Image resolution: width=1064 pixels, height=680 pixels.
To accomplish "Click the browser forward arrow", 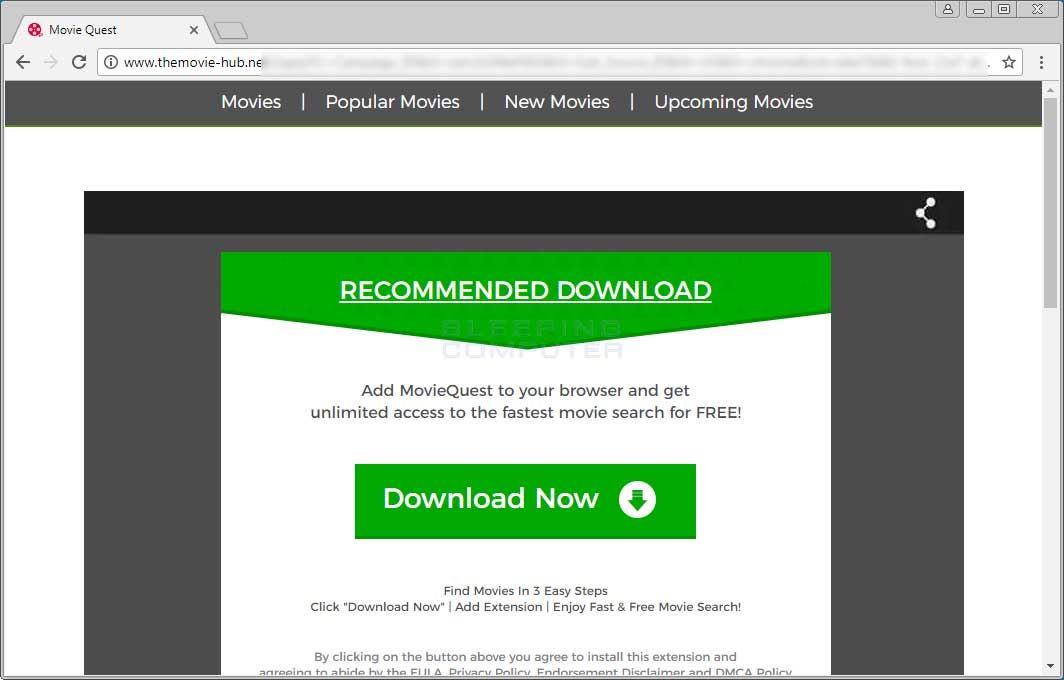I will (x=51, y=62).
